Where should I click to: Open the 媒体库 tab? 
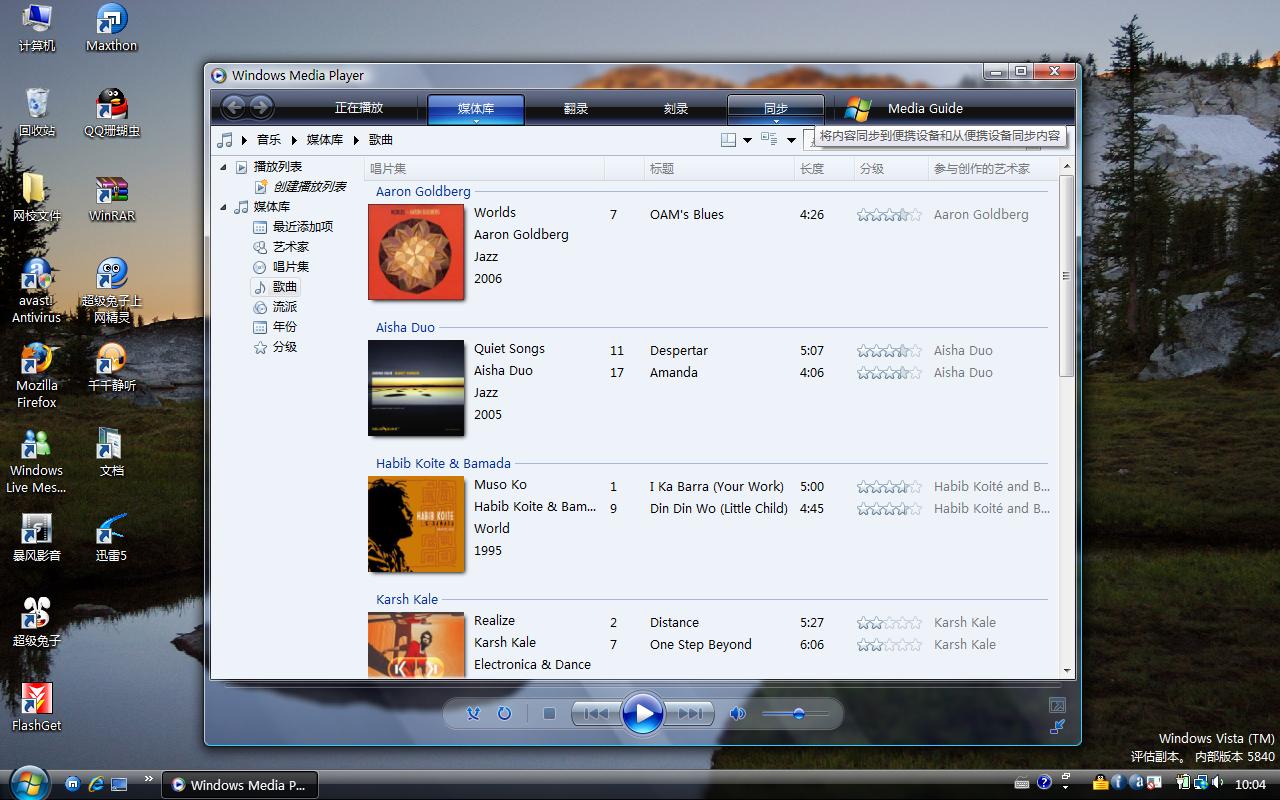476,109
